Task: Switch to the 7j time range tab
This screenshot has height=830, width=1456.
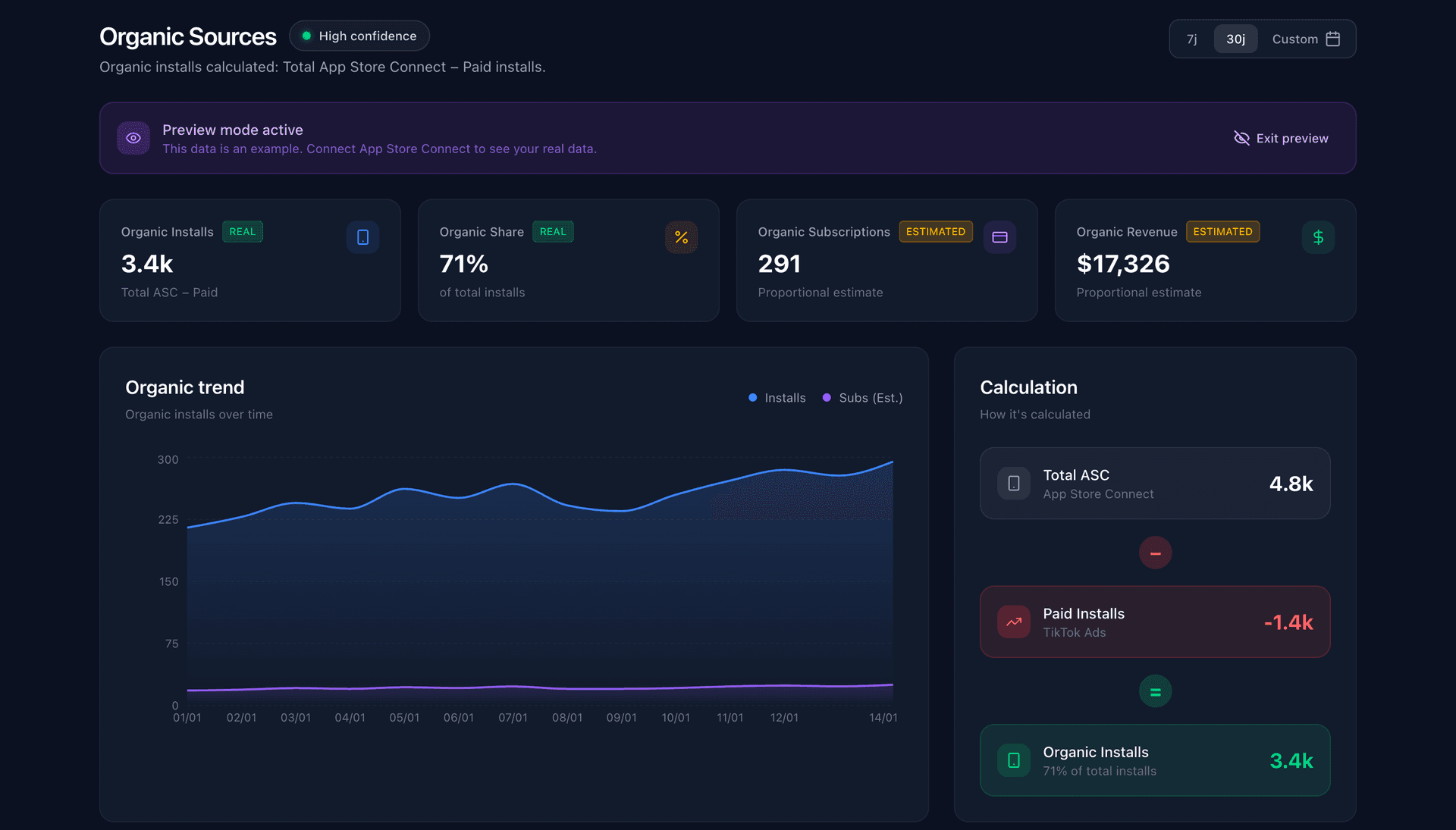Action: click(1191, 39)
